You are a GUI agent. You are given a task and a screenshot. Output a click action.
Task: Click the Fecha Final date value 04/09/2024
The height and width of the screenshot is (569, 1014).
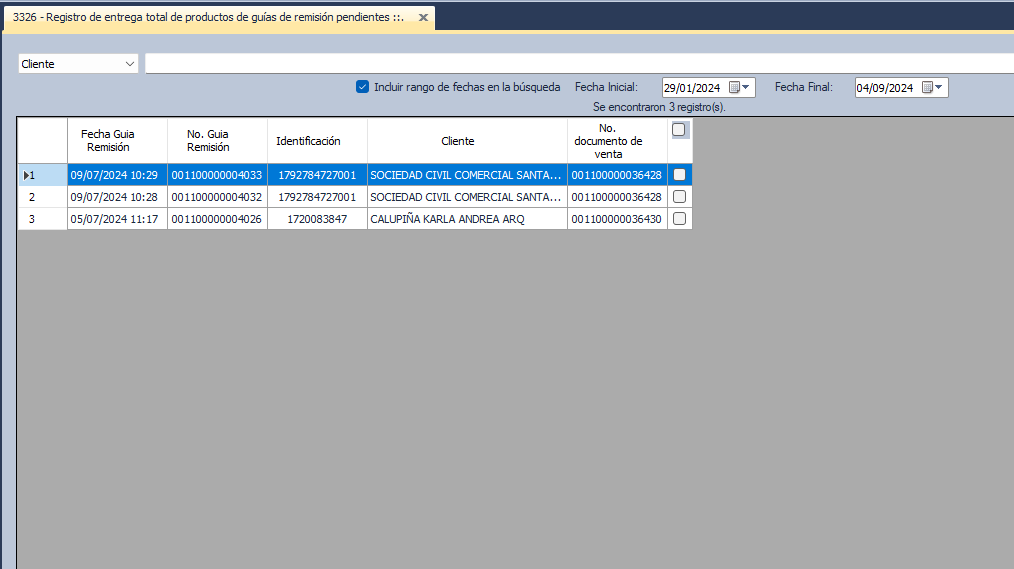tap(884, 88)
